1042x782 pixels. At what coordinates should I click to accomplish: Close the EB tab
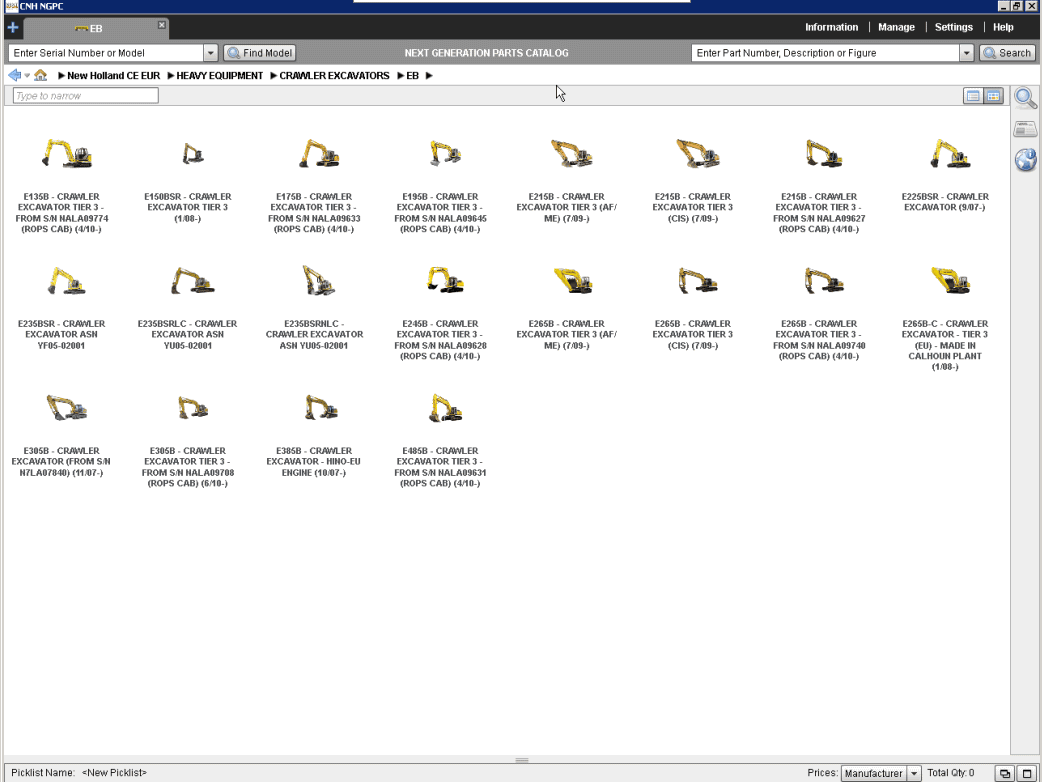point(161,25)
